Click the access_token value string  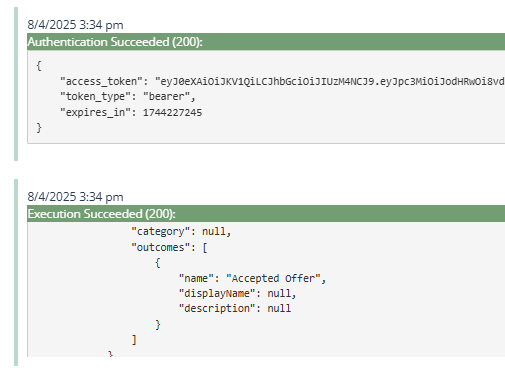click(330, 81)
